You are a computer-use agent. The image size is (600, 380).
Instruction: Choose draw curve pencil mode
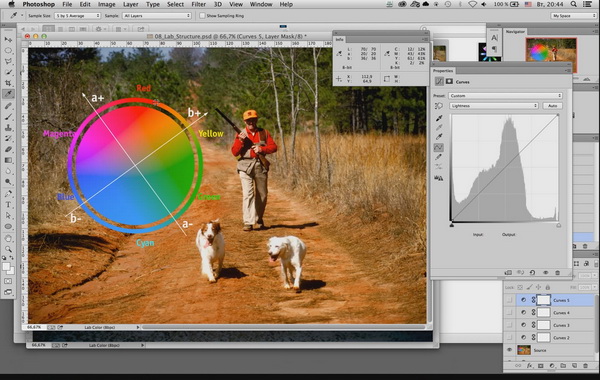coord(439,157)
